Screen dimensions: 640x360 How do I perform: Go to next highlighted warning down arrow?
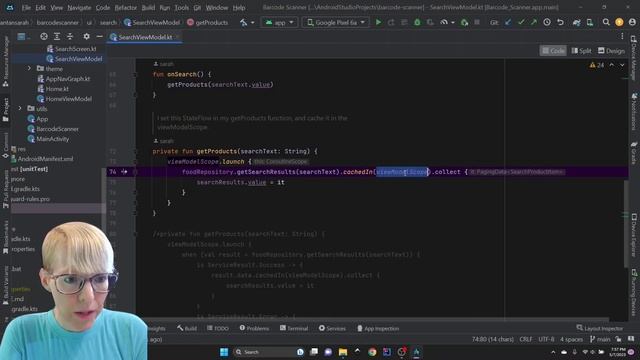pyautogui.click(x=622, y=65)
